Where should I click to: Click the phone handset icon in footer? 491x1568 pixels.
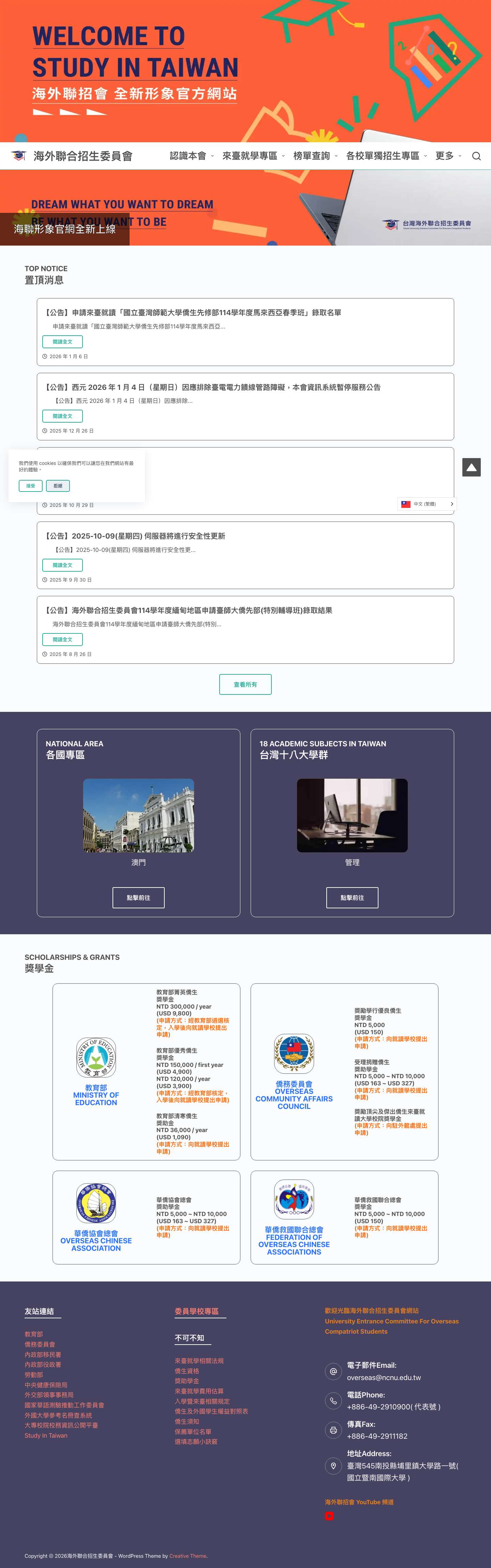coord(333,1401)
